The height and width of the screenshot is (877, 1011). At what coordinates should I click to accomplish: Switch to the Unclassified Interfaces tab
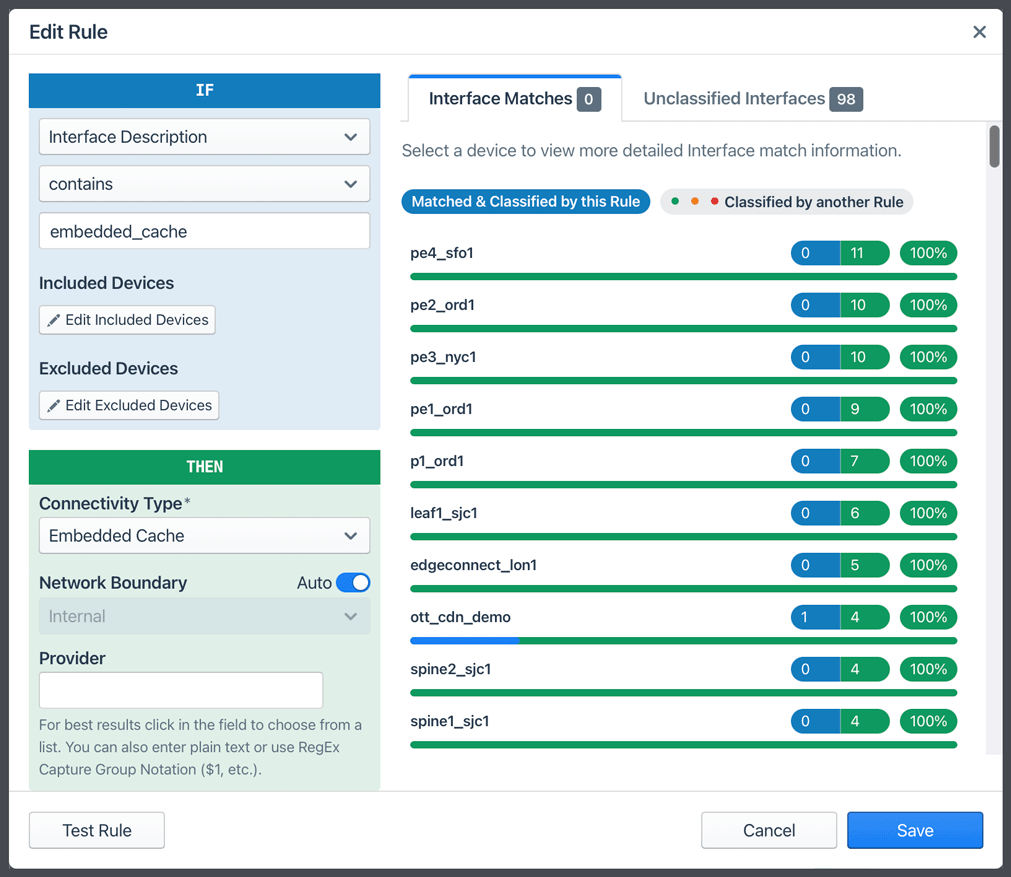pos(749,98)
